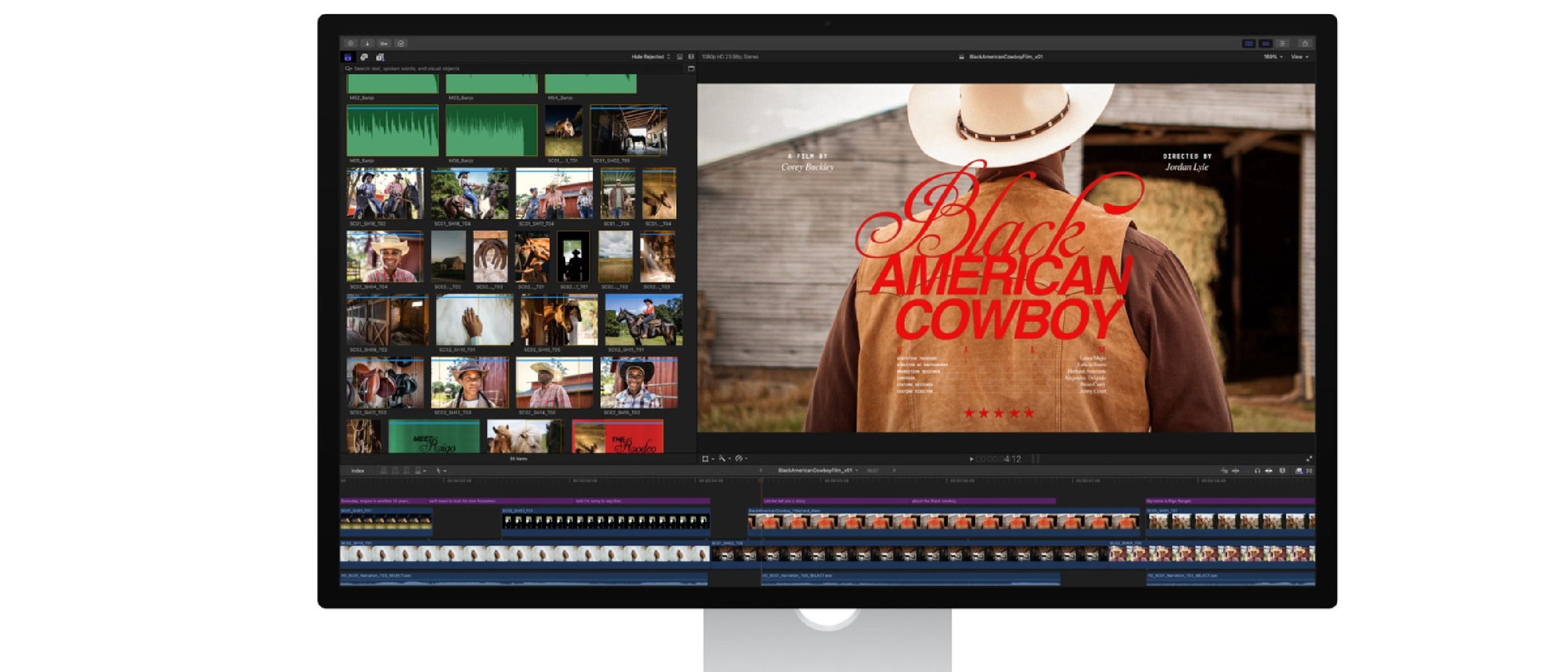This screenshot has height=672, width=1568.
Task: Go forward in timeline history
Action: coord(894,470)
